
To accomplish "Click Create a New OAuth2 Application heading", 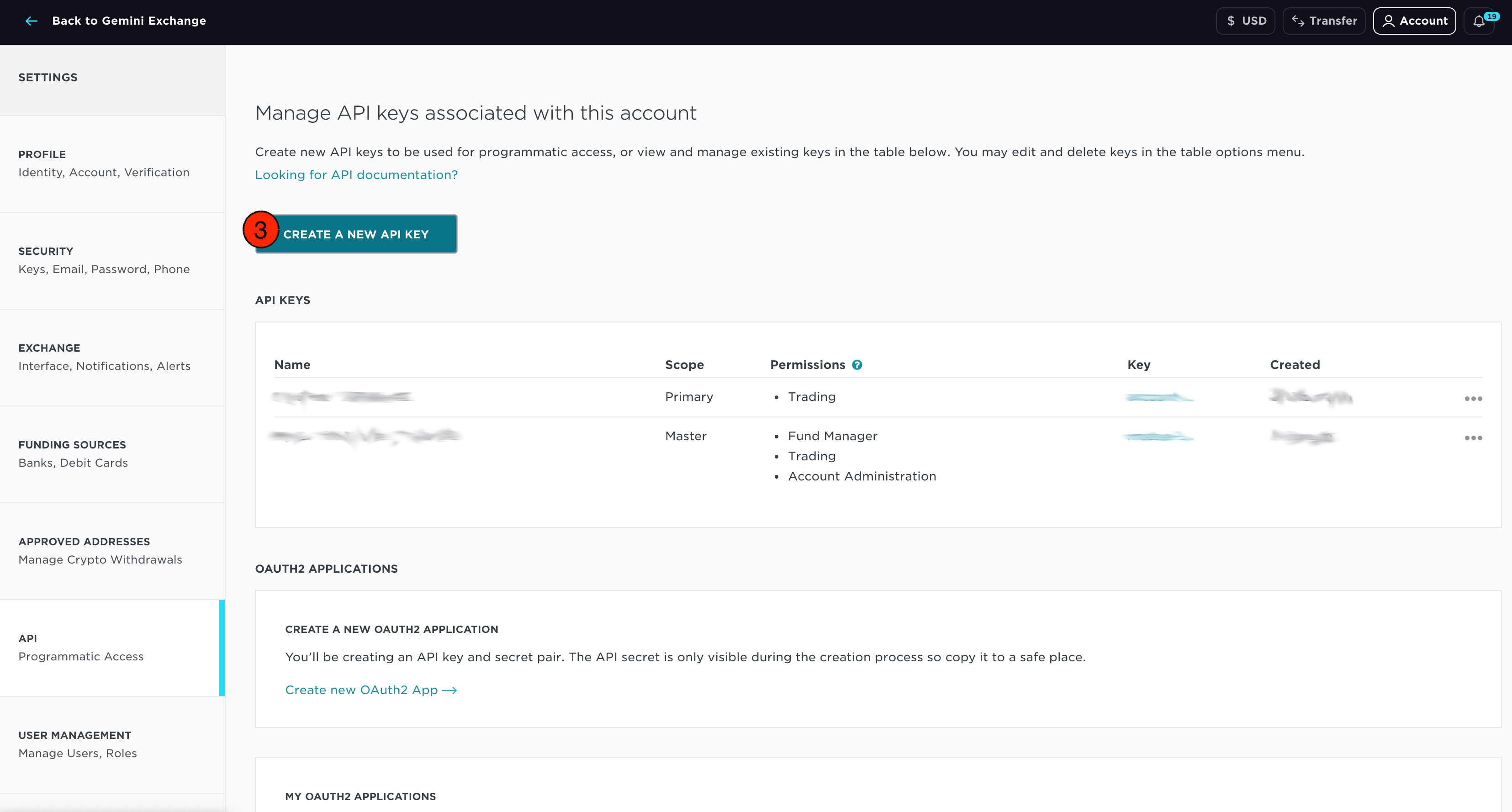I will 391,629.
